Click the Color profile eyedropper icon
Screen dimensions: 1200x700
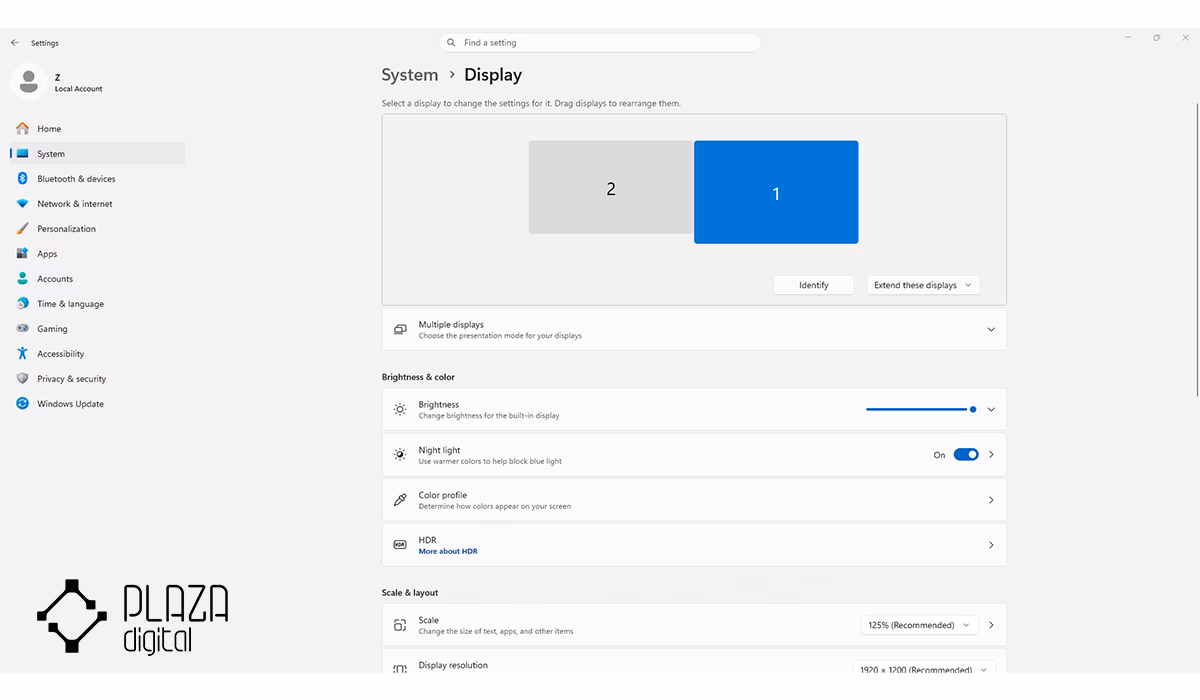[x=400, y=500]
